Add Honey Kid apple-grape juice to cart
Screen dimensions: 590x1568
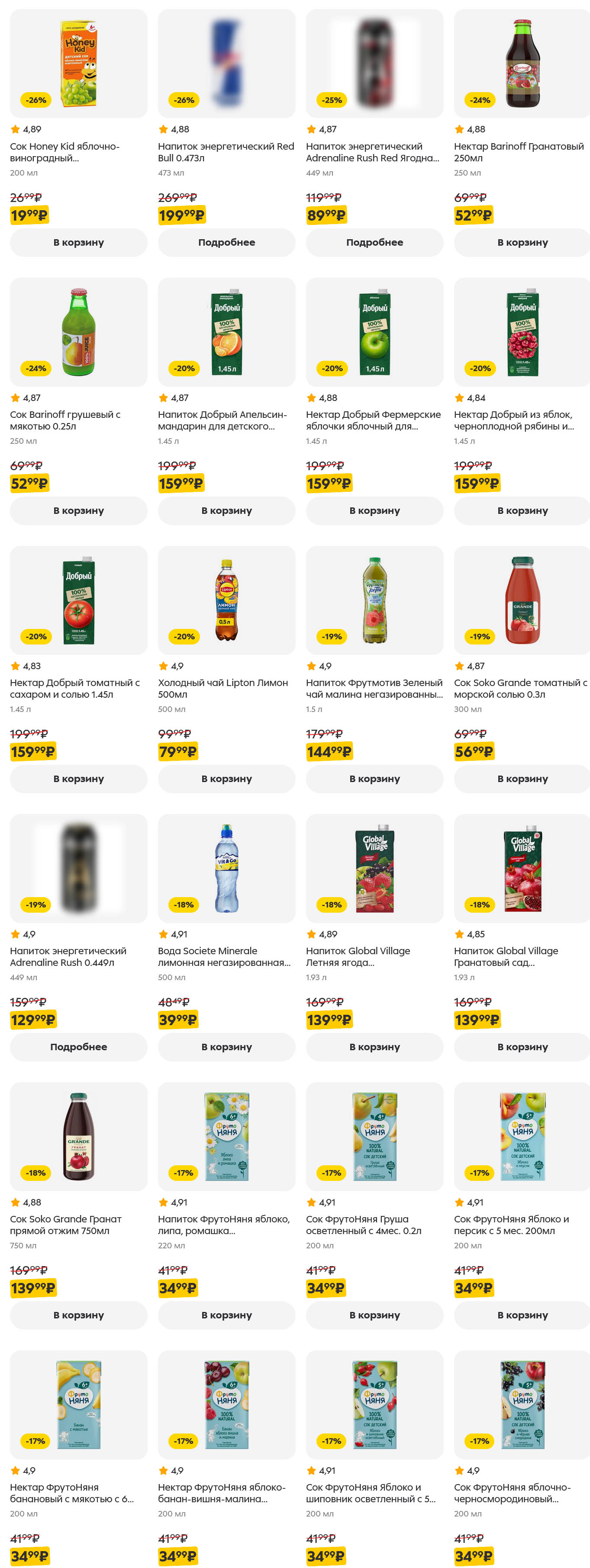78,242
